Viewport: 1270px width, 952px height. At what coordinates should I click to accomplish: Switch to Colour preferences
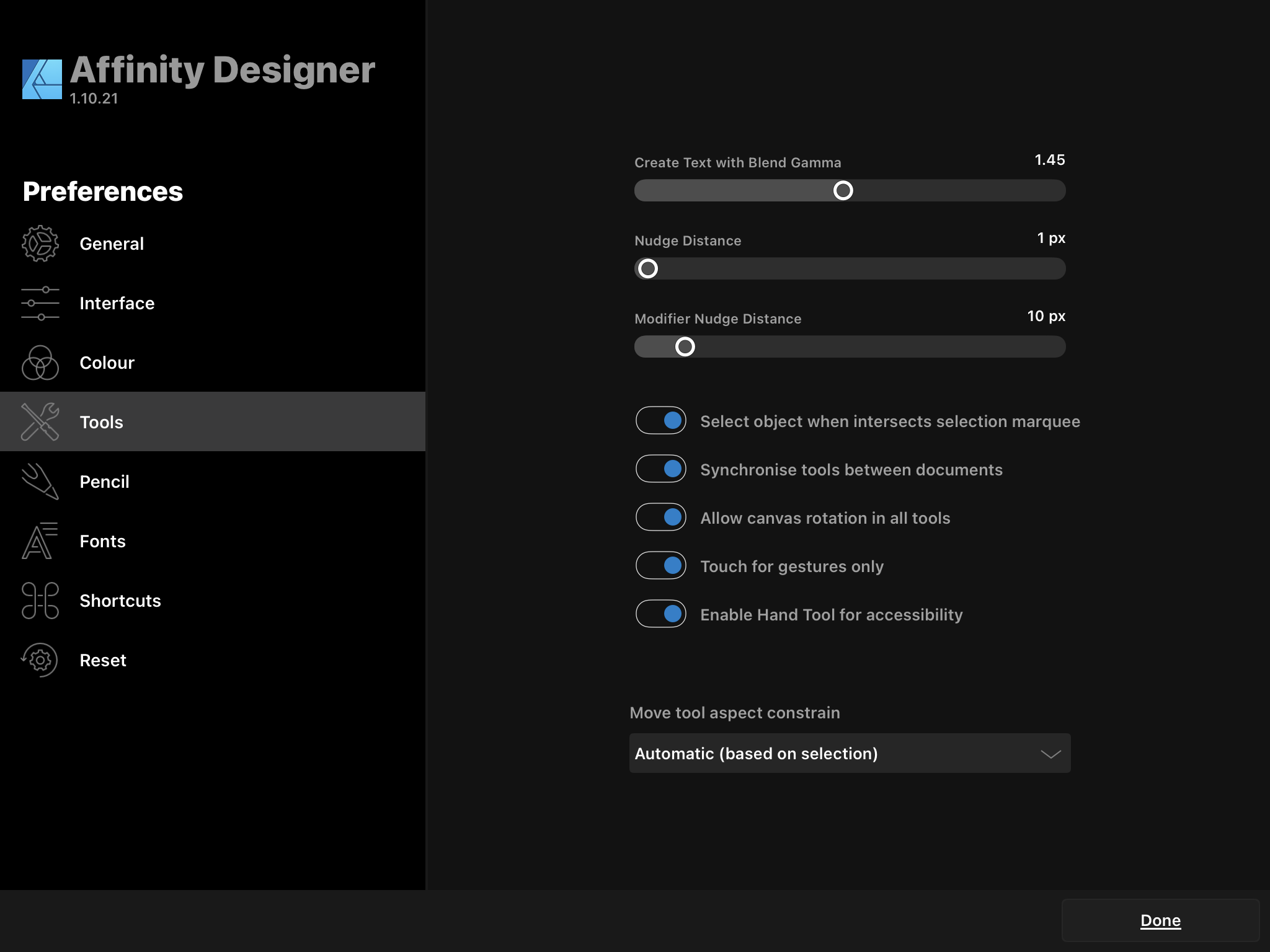213,363
